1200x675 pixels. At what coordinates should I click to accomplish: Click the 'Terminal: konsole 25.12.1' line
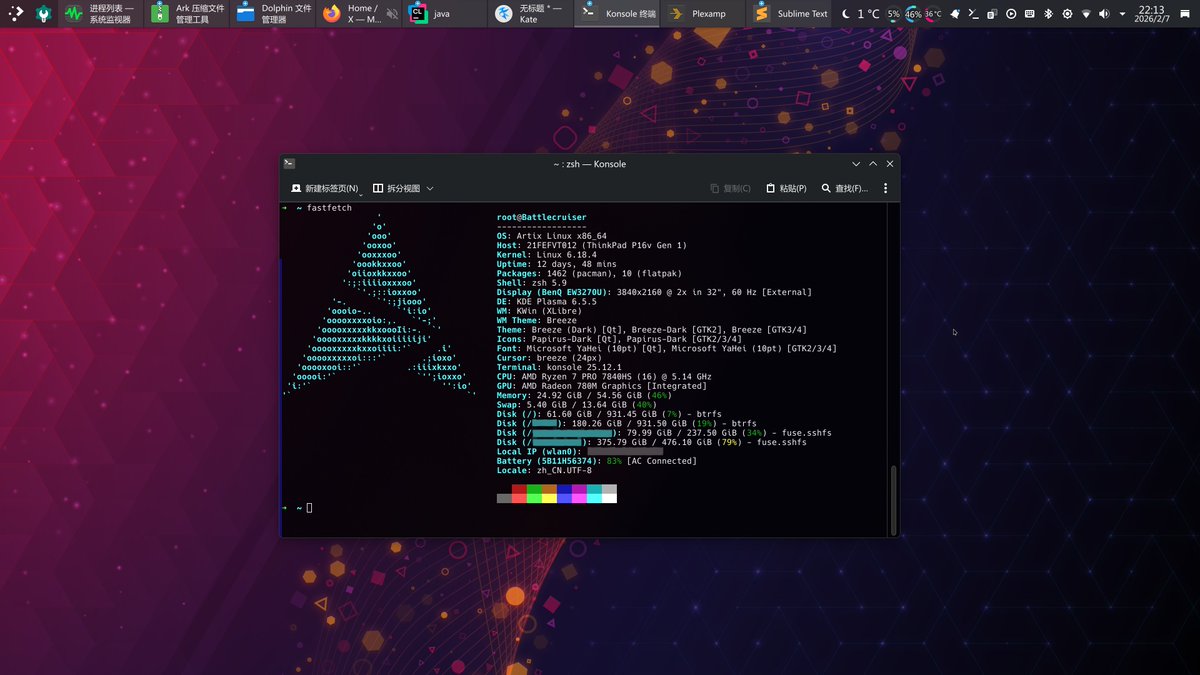click(x=559, y=367)
